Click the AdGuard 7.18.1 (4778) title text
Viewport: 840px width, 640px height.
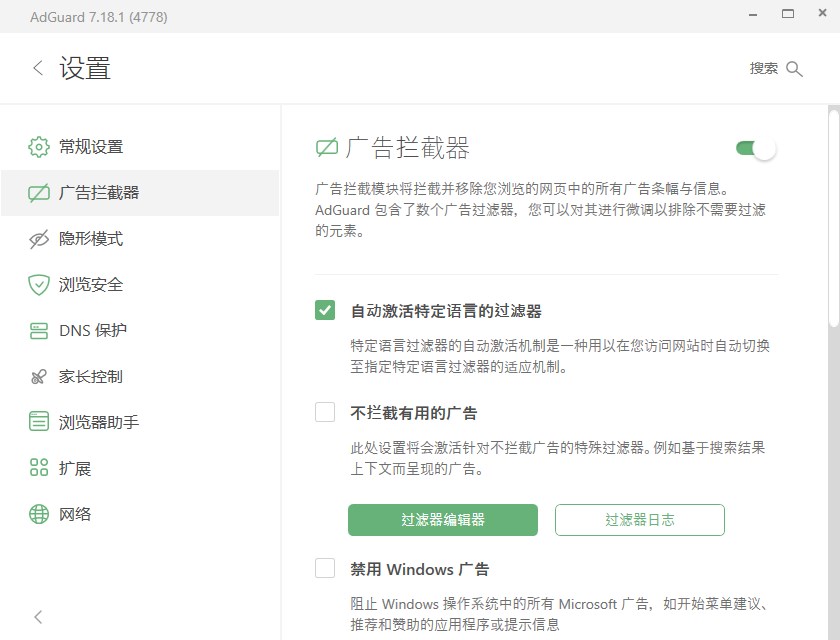(x=99, y=17)
